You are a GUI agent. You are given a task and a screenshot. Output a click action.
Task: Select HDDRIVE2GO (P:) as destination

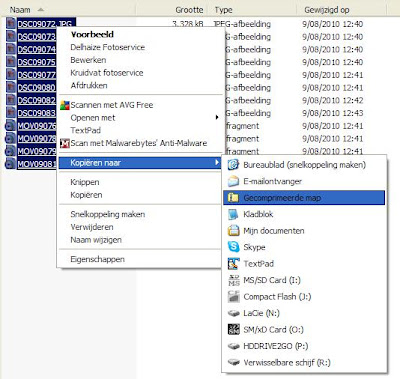304,346
